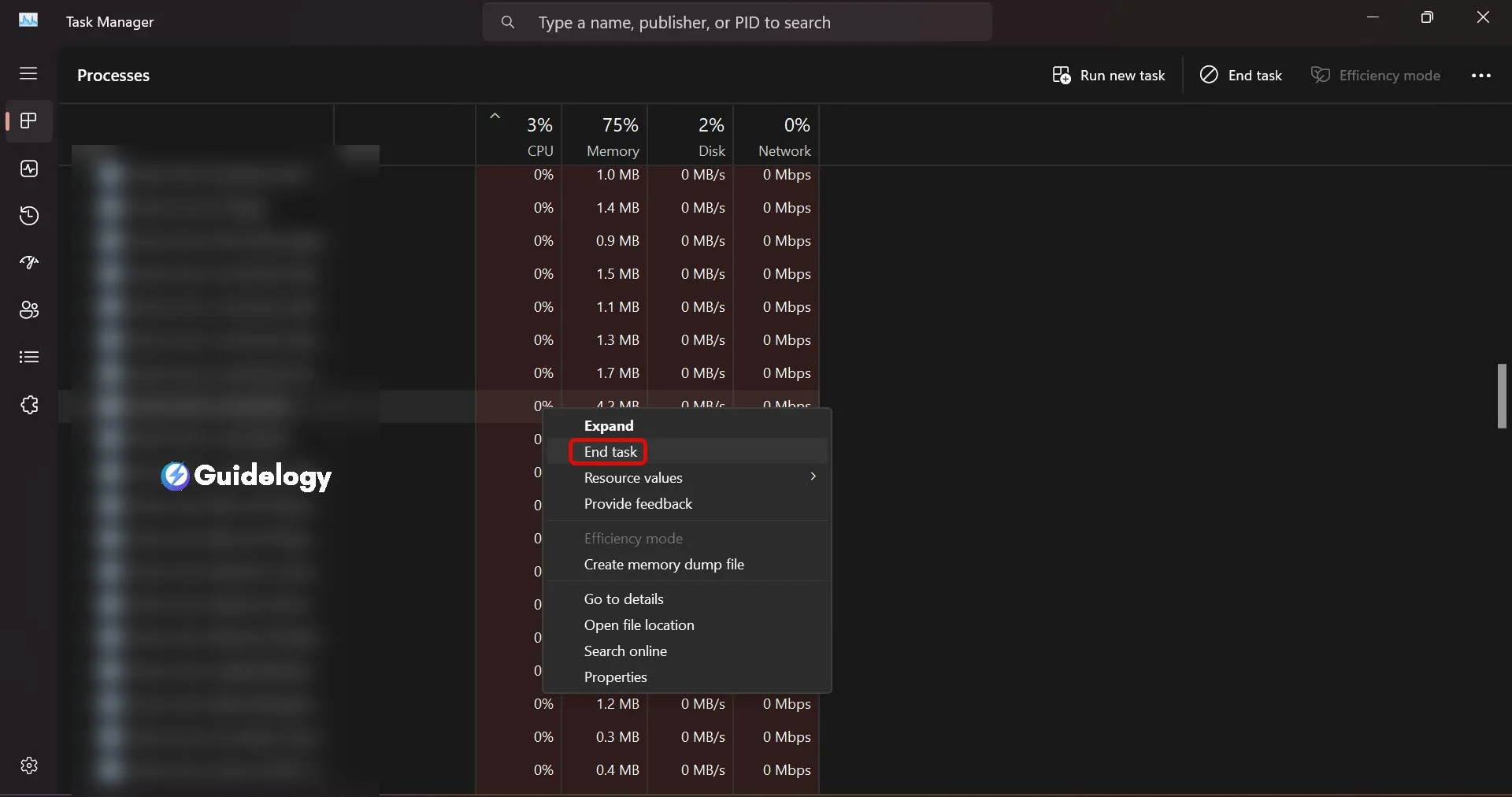
Task: Open the Resource values submenu
Action: pos(687,478)
